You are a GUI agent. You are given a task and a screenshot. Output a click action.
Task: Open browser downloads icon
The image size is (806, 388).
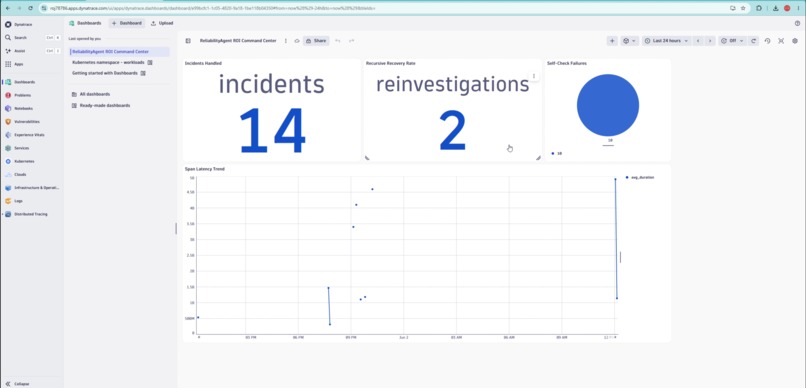pos(775,8)
